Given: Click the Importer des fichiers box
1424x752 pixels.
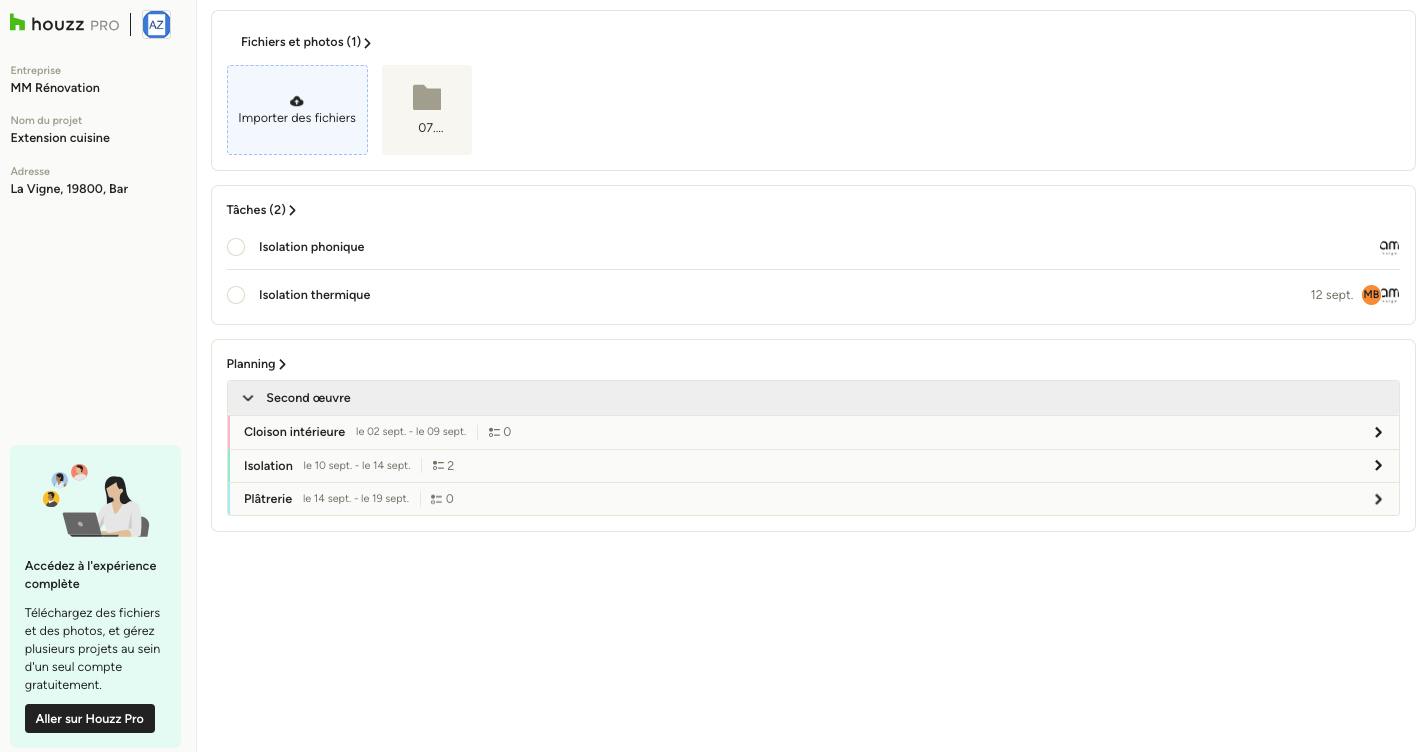Looking at the screenshot, I should (x=297, y=110).
